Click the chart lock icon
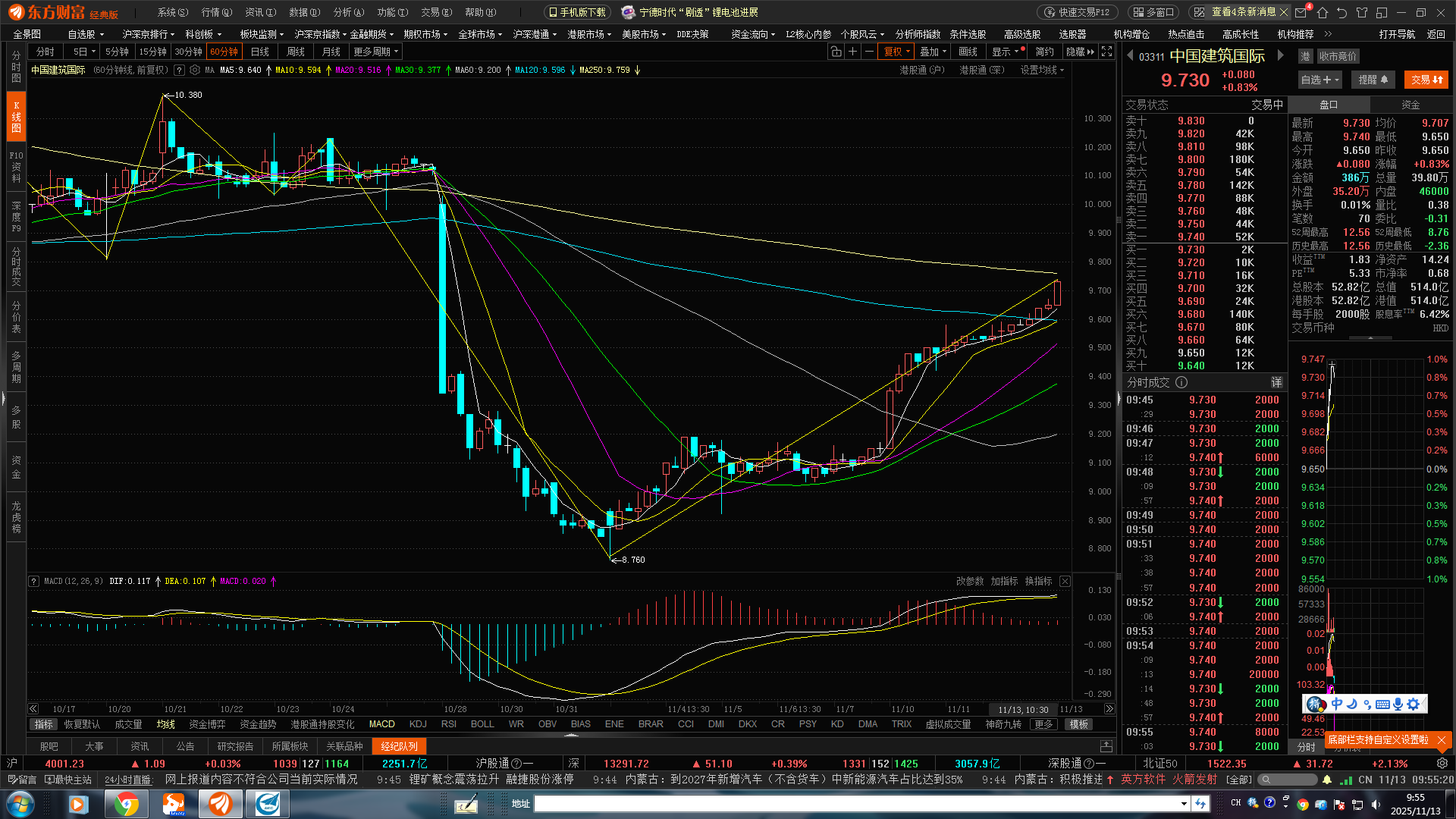This screenshot has height=819, width=1456. (x=836, y=52)
